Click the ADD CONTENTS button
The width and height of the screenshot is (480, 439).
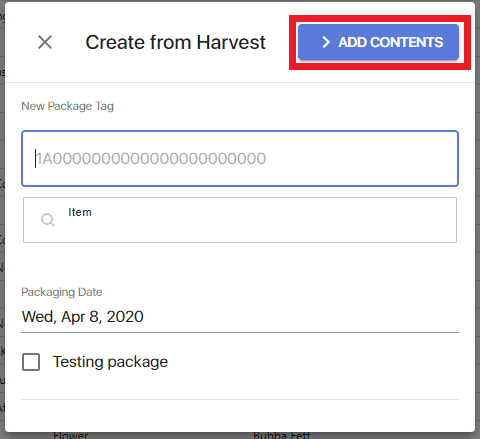tap(378, 42)
